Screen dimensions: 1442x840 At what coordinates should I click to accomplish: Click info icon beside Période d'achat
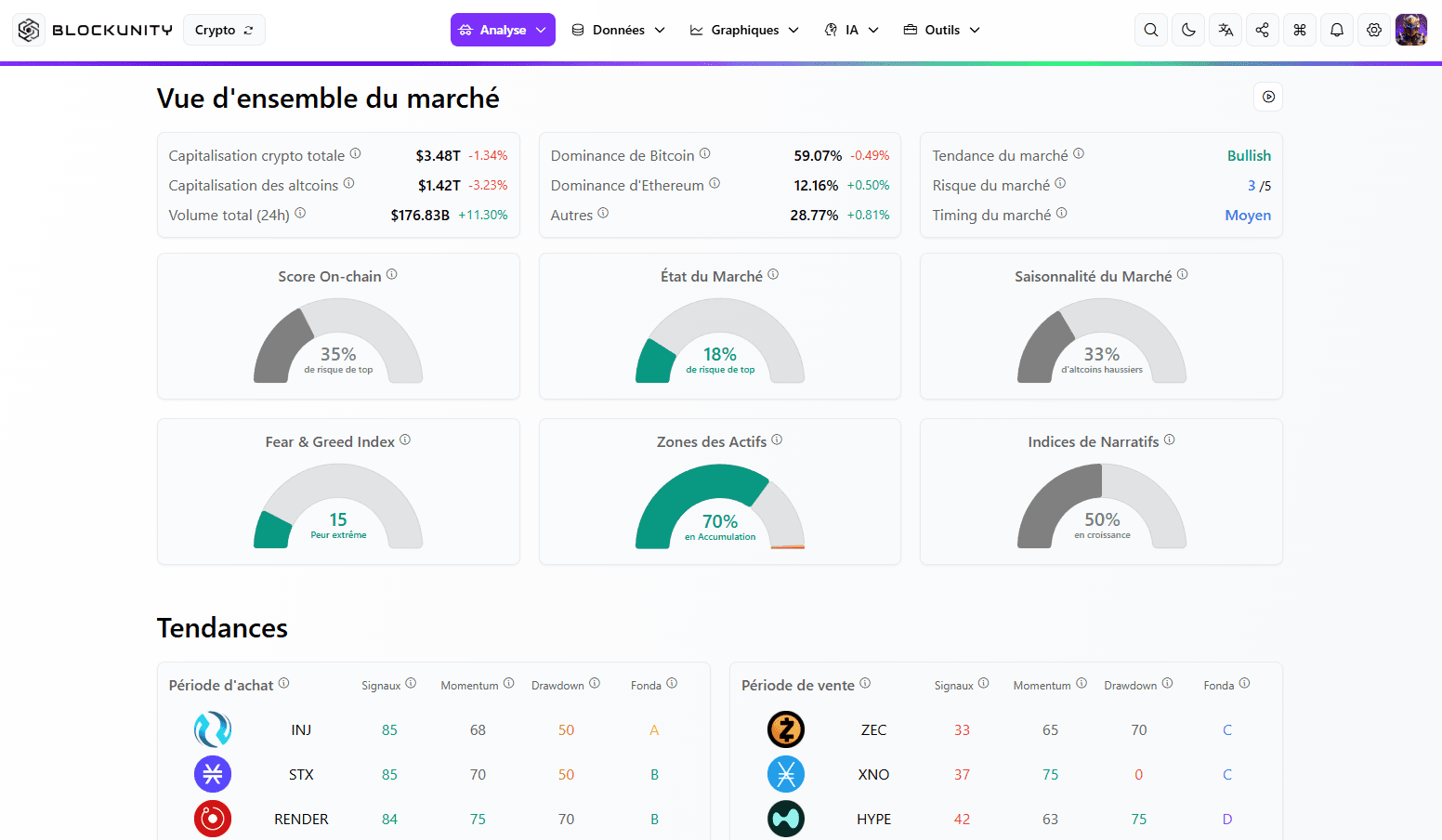pos(283,683)
